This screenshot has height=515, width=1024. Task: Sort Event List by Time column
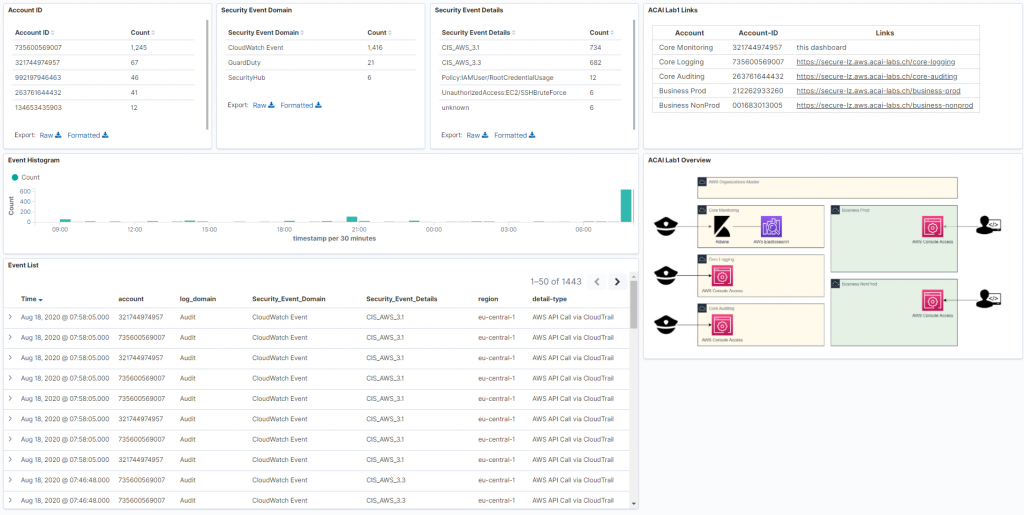(x=32, y=299)
